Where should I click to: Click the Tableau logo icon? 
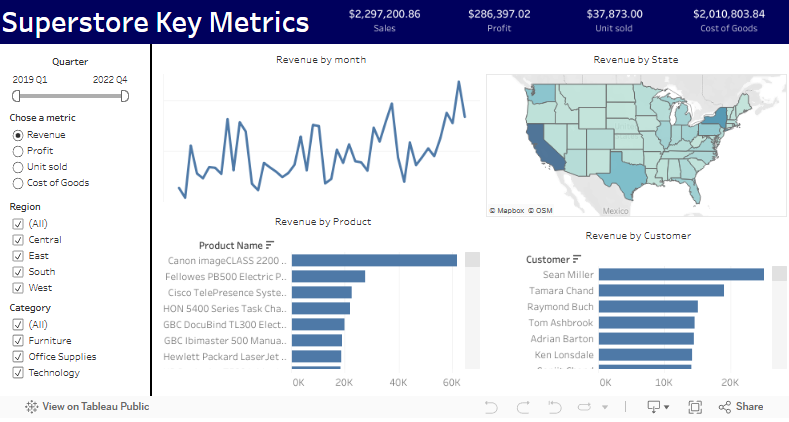pos(31,407)
